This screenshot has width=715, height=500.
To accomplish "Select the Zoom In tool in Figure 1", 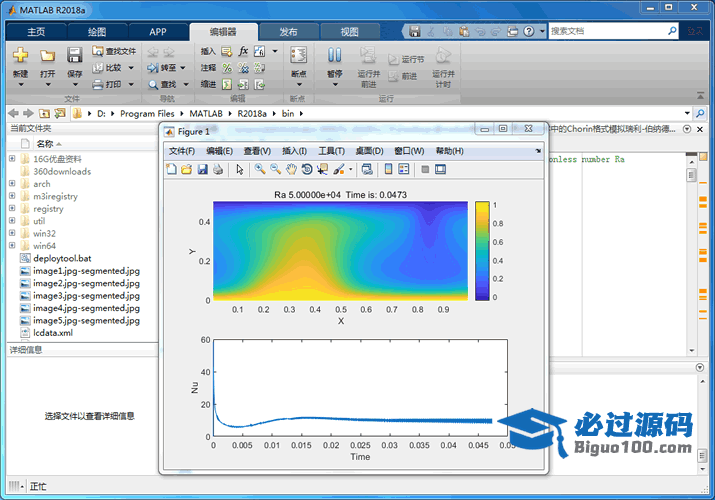I will tap(260, 170).
